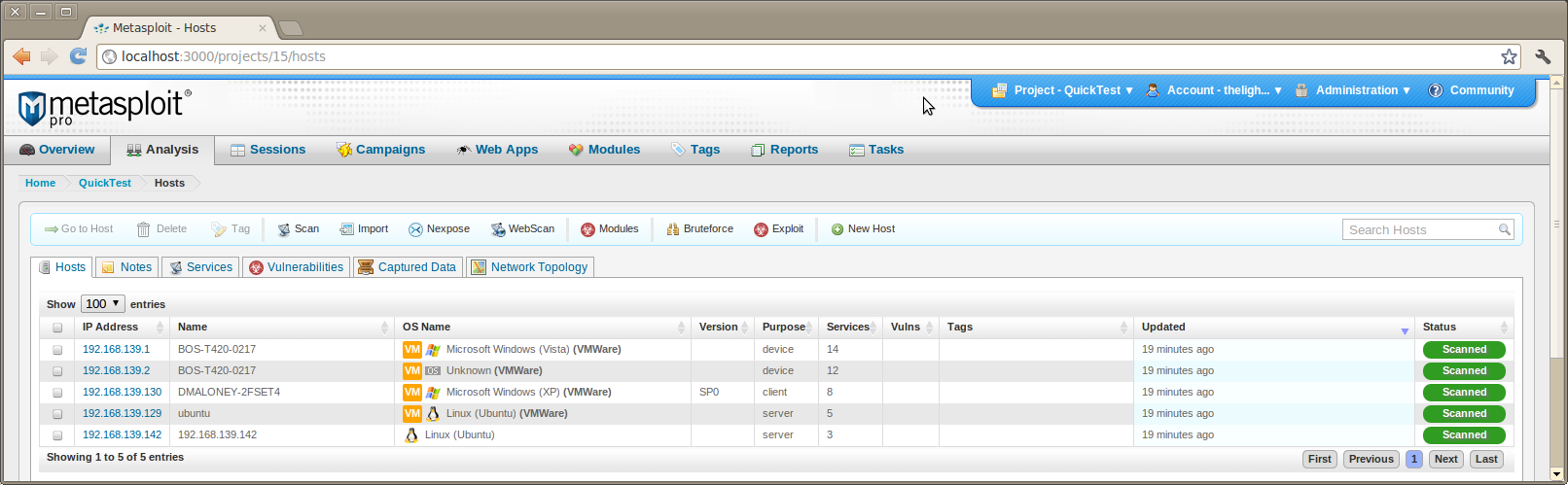Bookmark page with star icon
This screenshot has height=485, width=1568.
[x=1509, y=56]
